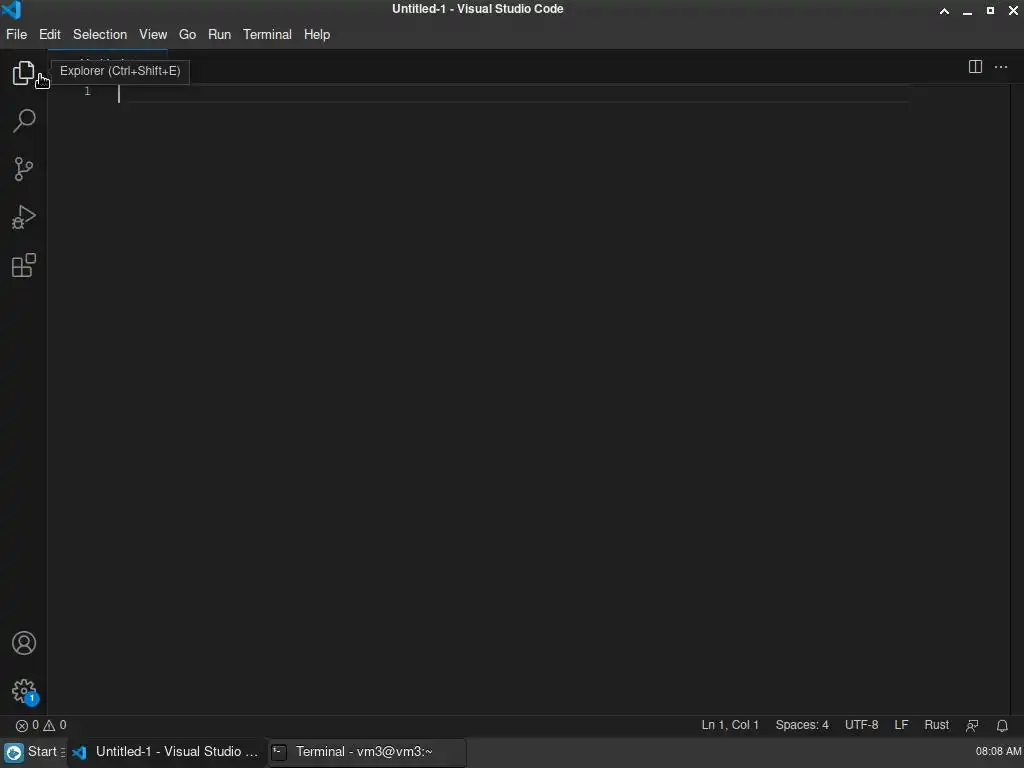Close the Visual Studio Code window
This screenshot has height=768, width=1024.
(x=1013, y=10)
